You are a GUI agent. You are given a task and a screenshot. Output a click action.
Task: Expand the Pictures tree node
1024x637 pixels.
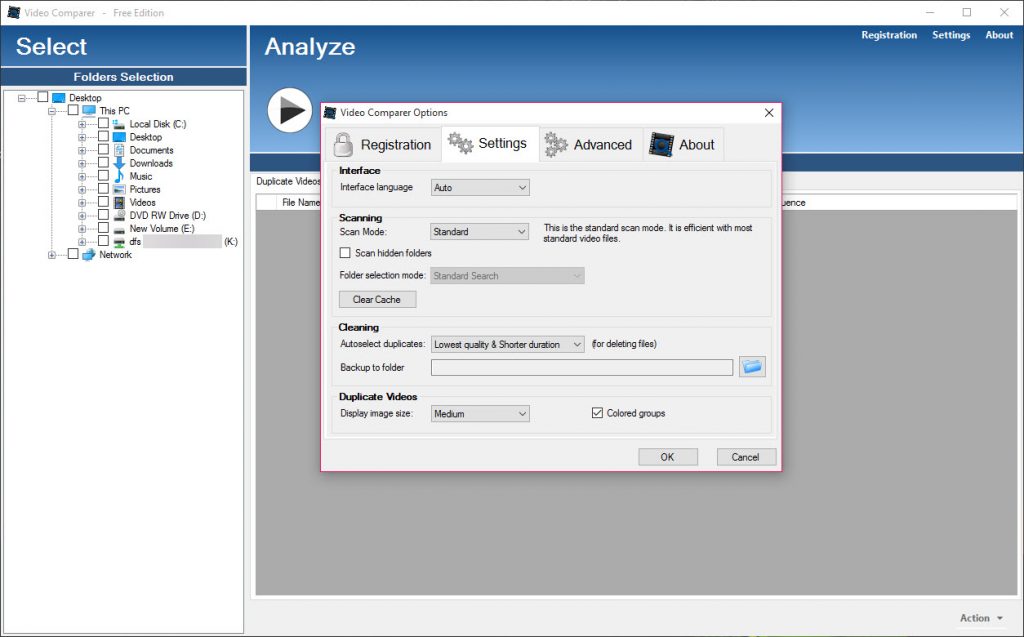click(82, 189)
